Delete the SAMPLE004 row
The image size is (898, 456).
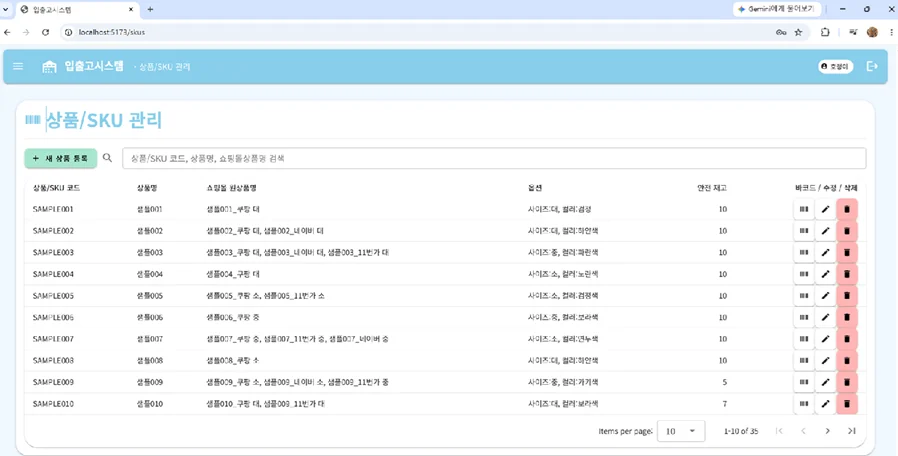point(847,274)
